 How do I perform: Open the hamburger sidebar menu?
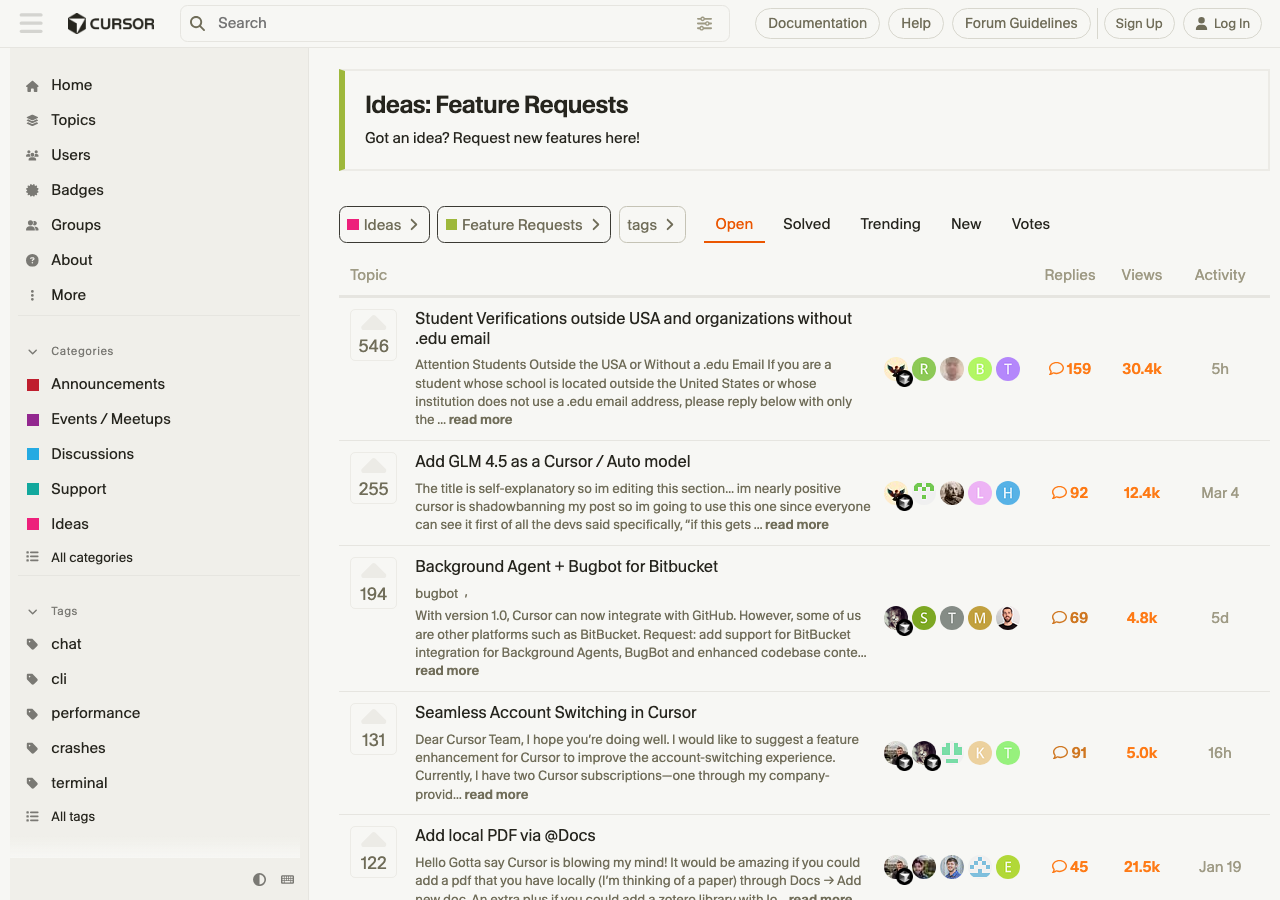click(x=31, y=23)
